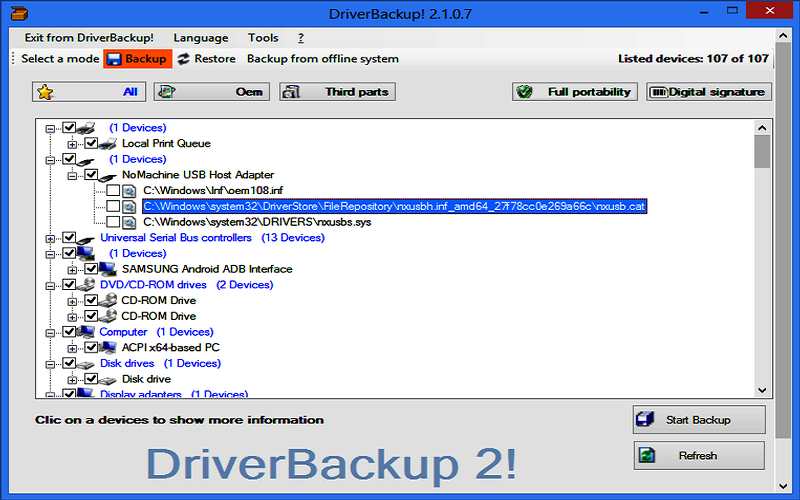Screen dimensions: 800x500
Task: Select the C:\Windows\system32\DRIVERS\nxusbs.sys row
Action: pyautogui.click(x=257, y=222)
